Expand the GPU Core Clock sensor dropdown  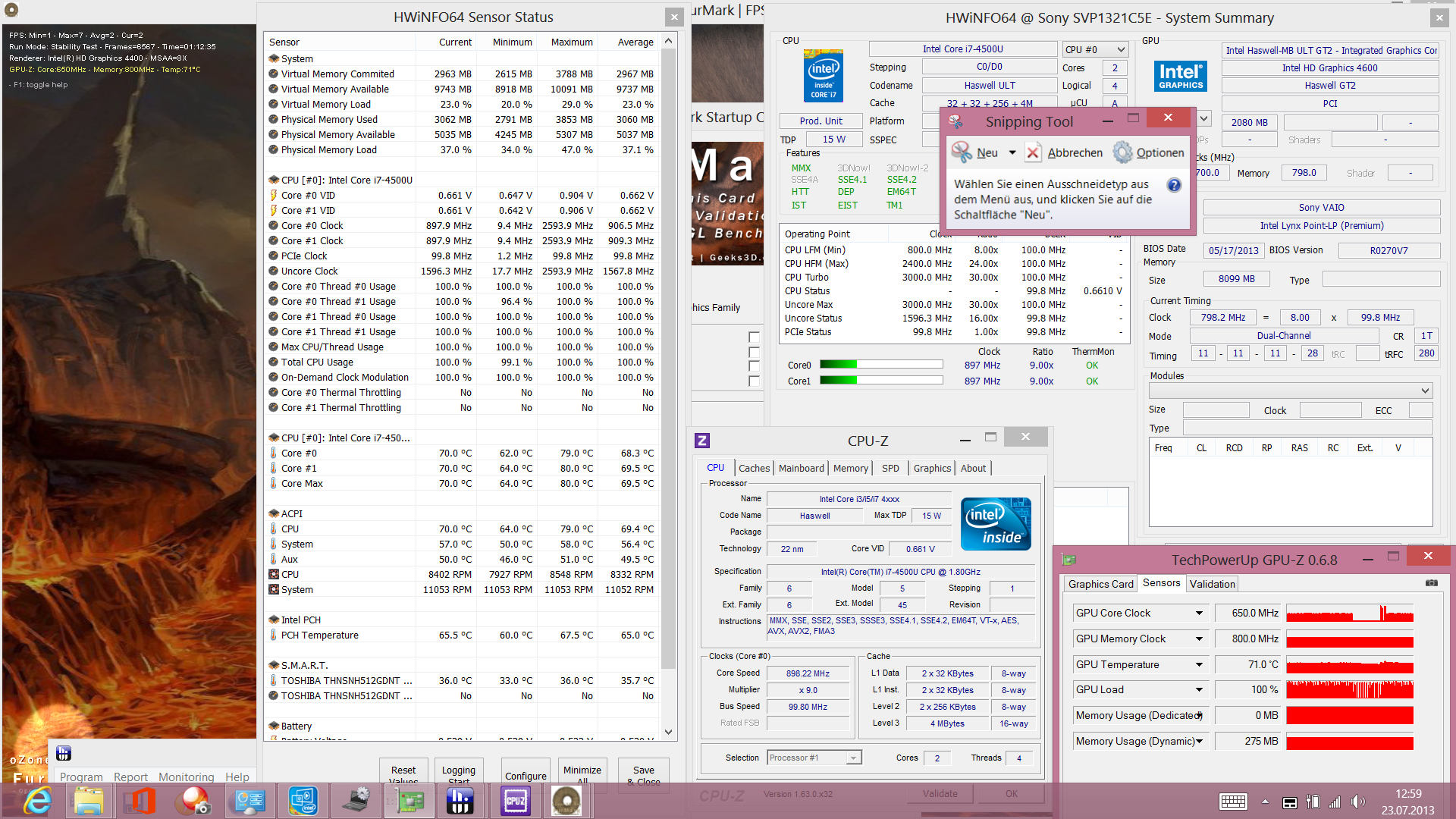[1199, 613]
